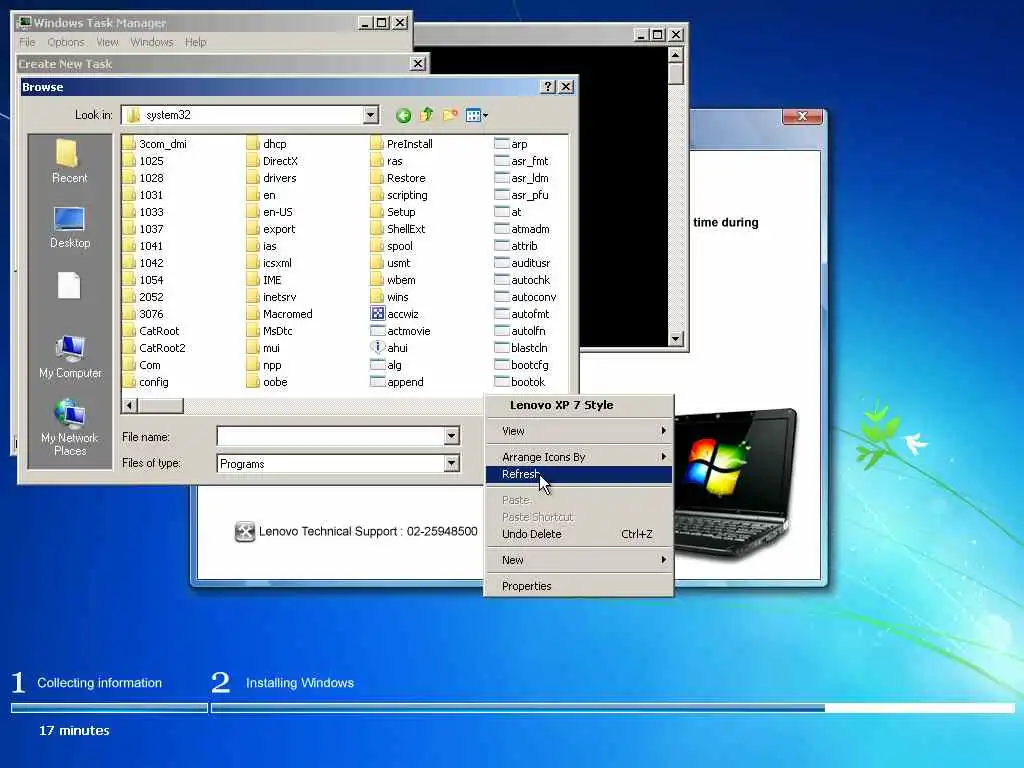Viewport: 1024px width, 768px height.
Task: Select the Macromed folder
Action: coord(280,314)
